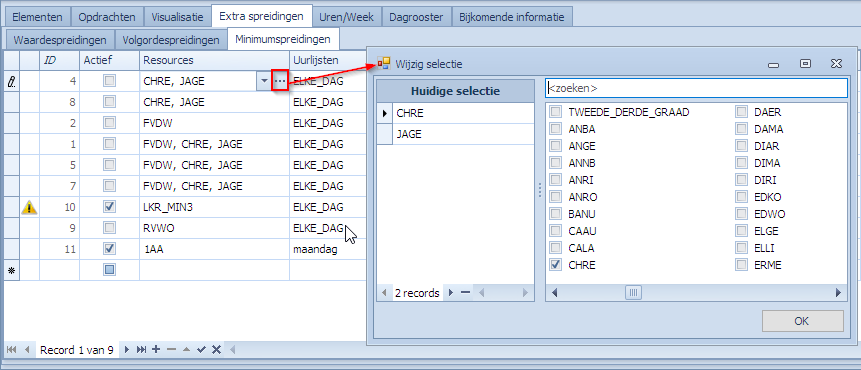
Task: Uncheck the Actief box for LKR_MIN3
Action: pyautogui.click(x=109, y=207)
